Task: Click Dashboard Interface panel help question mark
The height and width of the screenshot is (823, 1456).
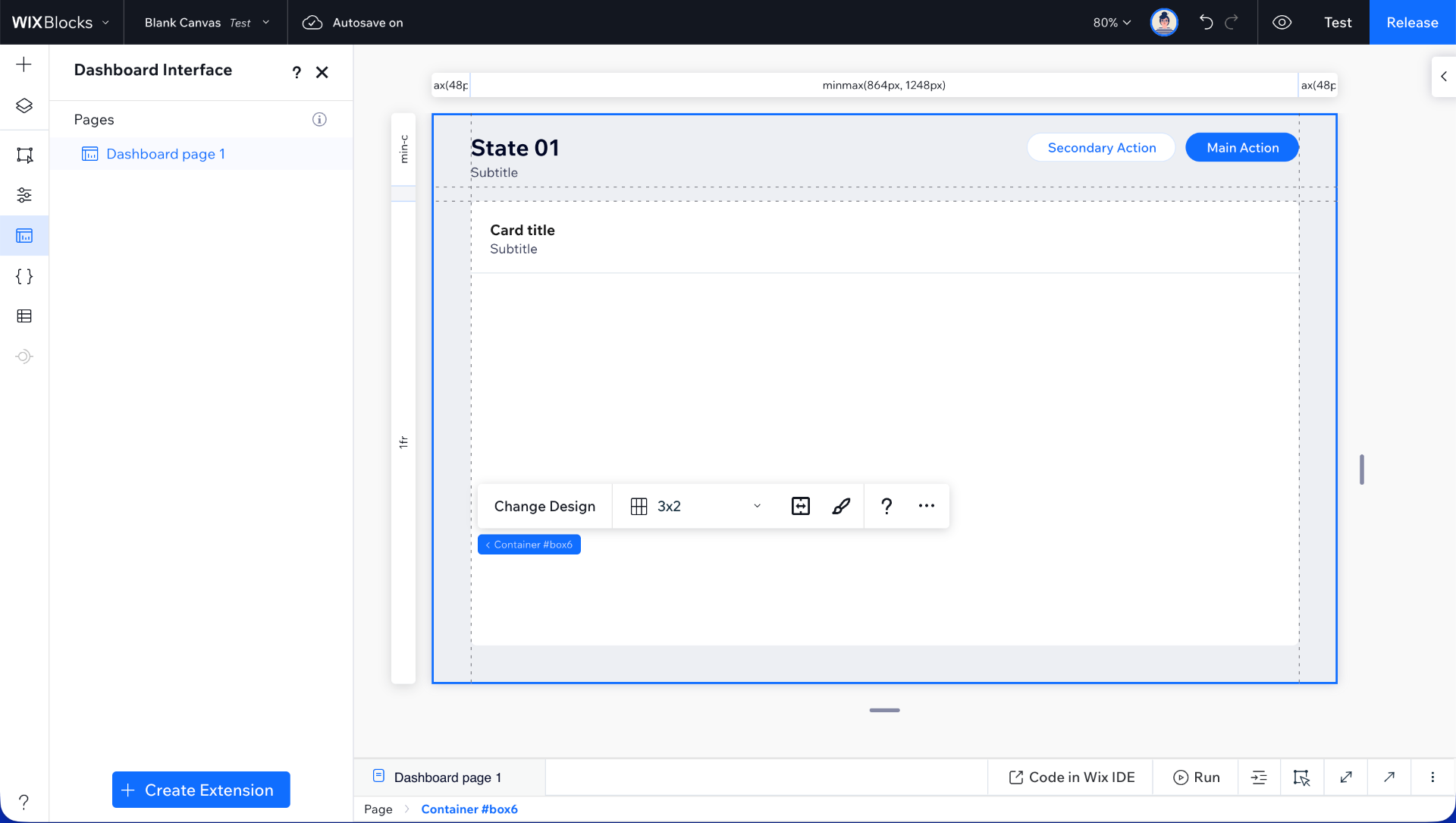Action: [x=297, y=72]
